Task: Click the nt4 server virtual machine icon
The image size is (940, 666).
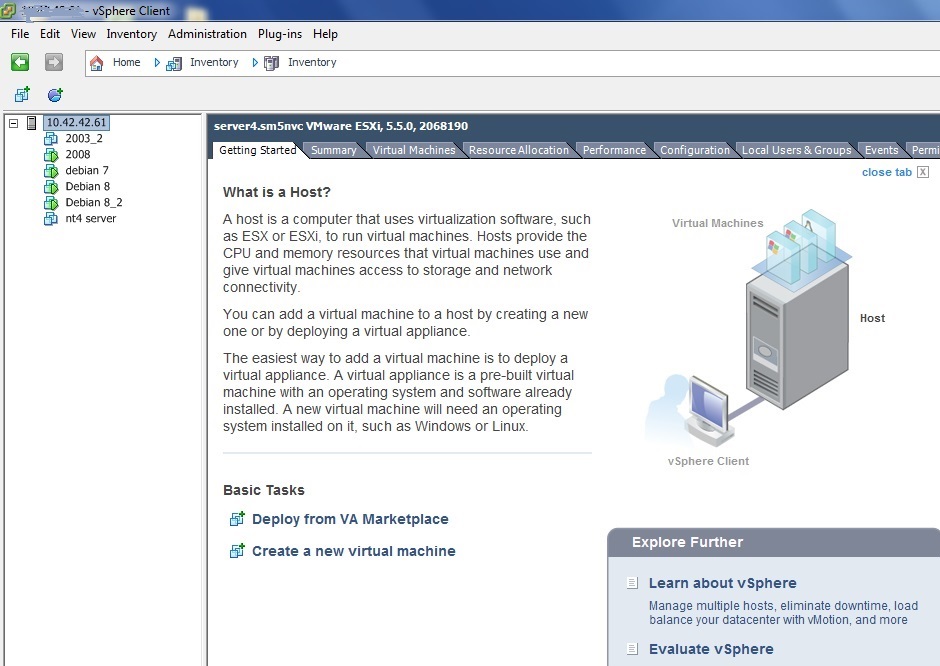Action: 51,219
